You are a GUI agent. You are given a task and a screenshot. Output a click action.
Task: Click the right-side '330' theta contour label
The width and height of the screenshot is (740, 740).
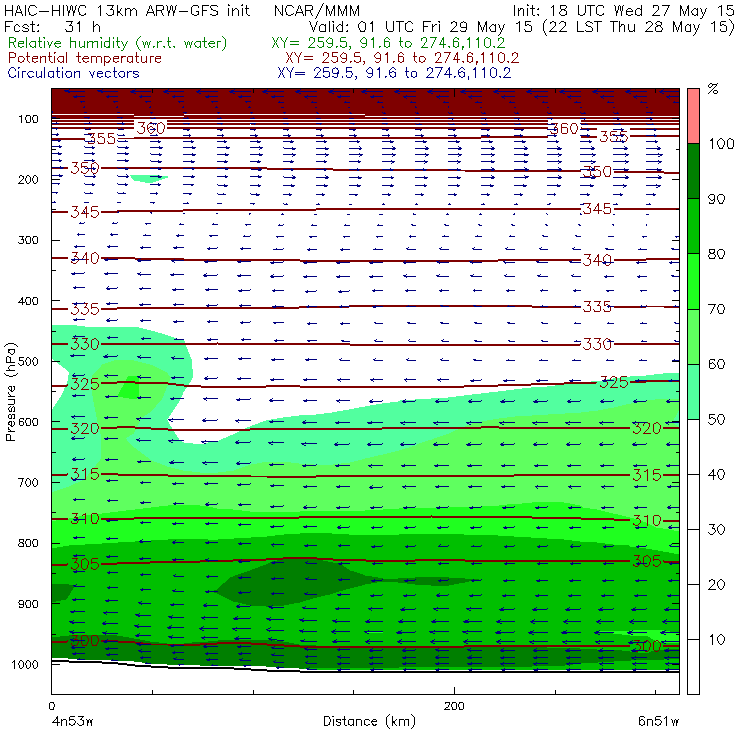click(597, 345)
